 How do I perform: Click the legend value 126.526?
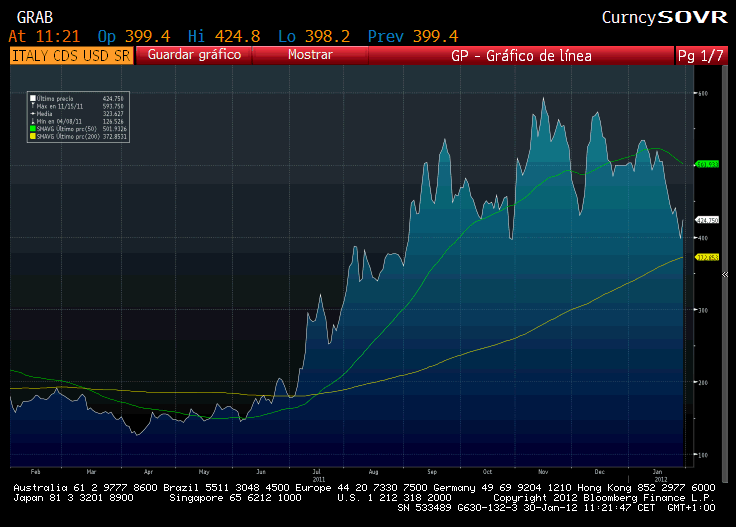(113, 122)
